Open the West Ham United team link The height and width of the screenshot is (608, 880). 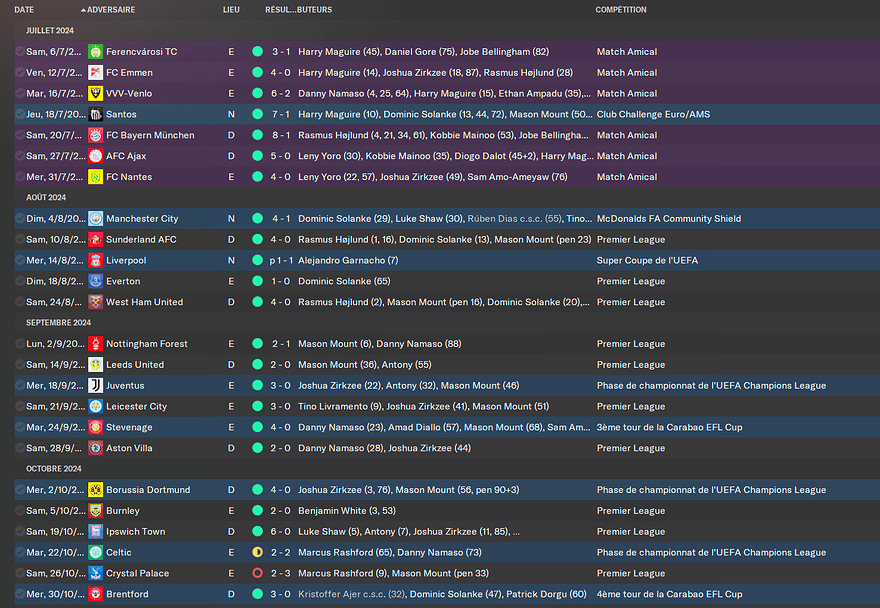coord(144,302)
